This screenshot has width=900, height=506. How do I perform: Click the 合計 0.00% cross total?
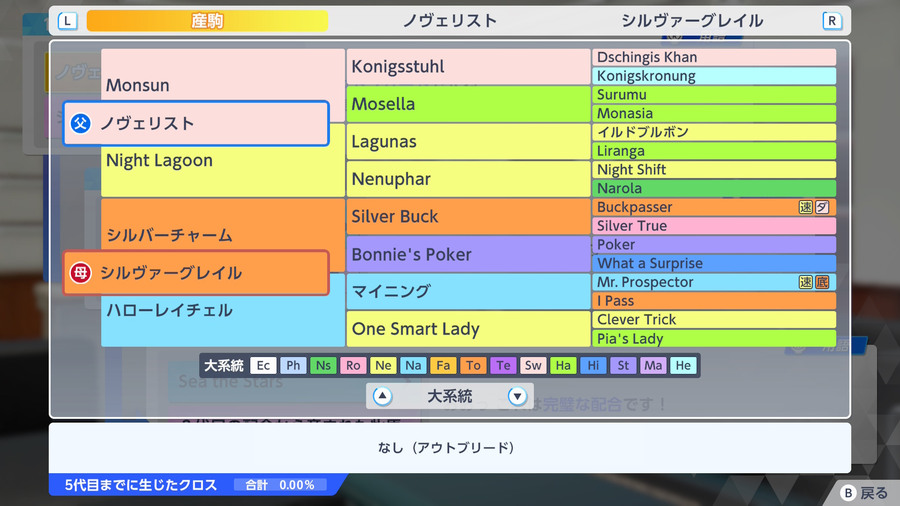pyautogui.click(x=280, y=485)
